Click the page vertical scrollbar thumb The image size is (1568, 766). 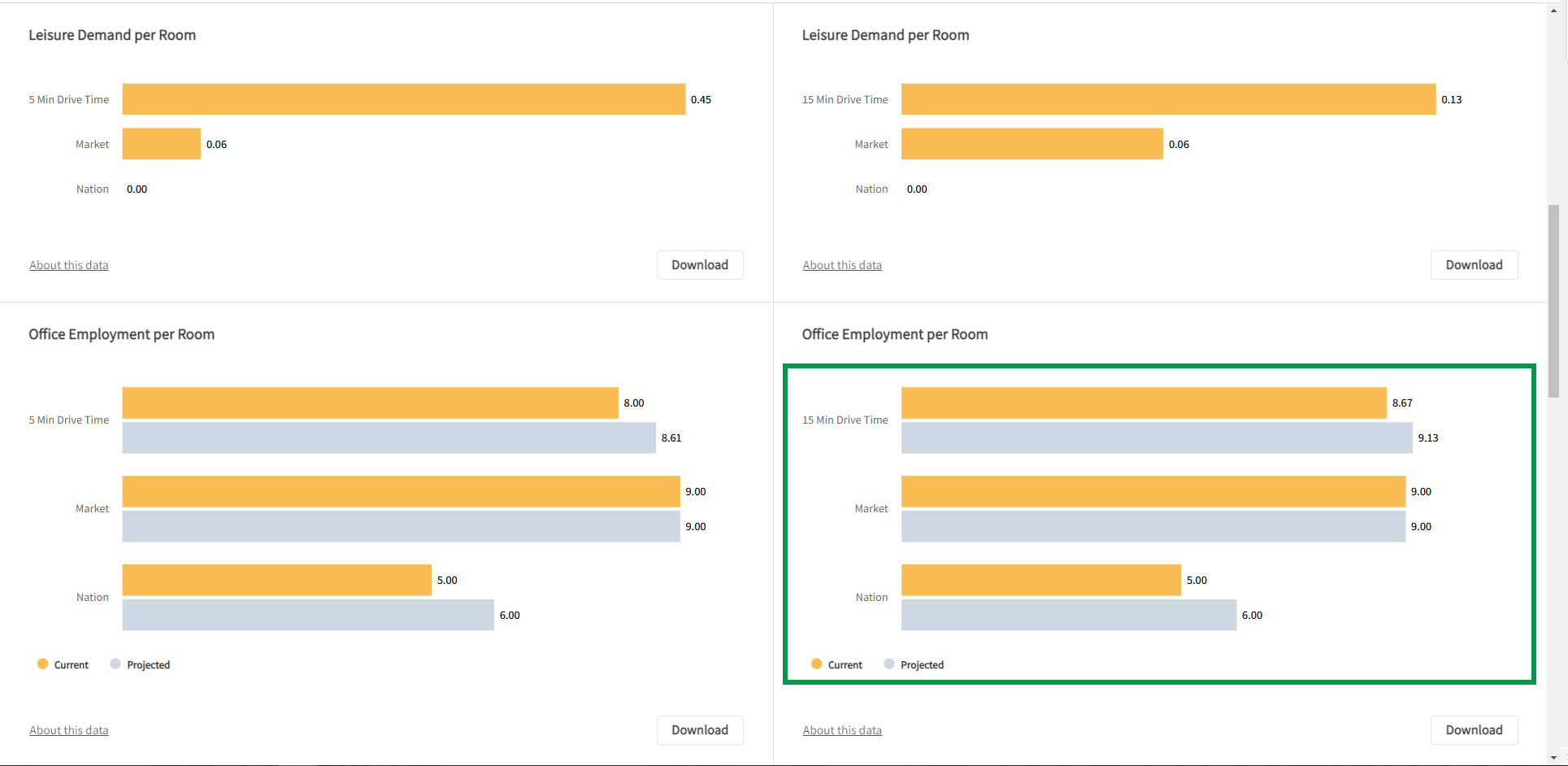click(1553, 301)
